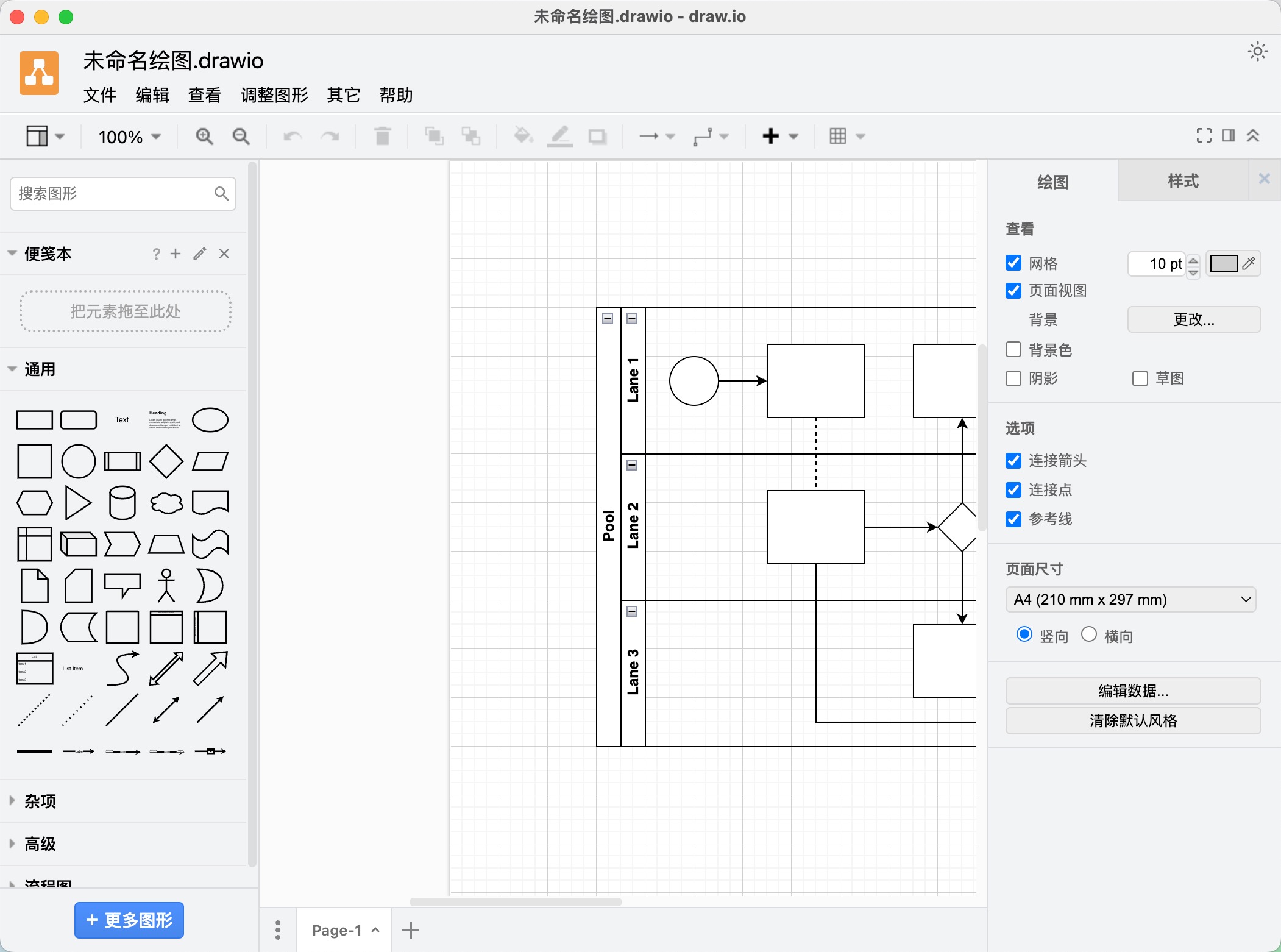Viewport: 1281px width, 952px height.
Task: Switch appearance with the sun icon
Action: [x=1258, y=51]
